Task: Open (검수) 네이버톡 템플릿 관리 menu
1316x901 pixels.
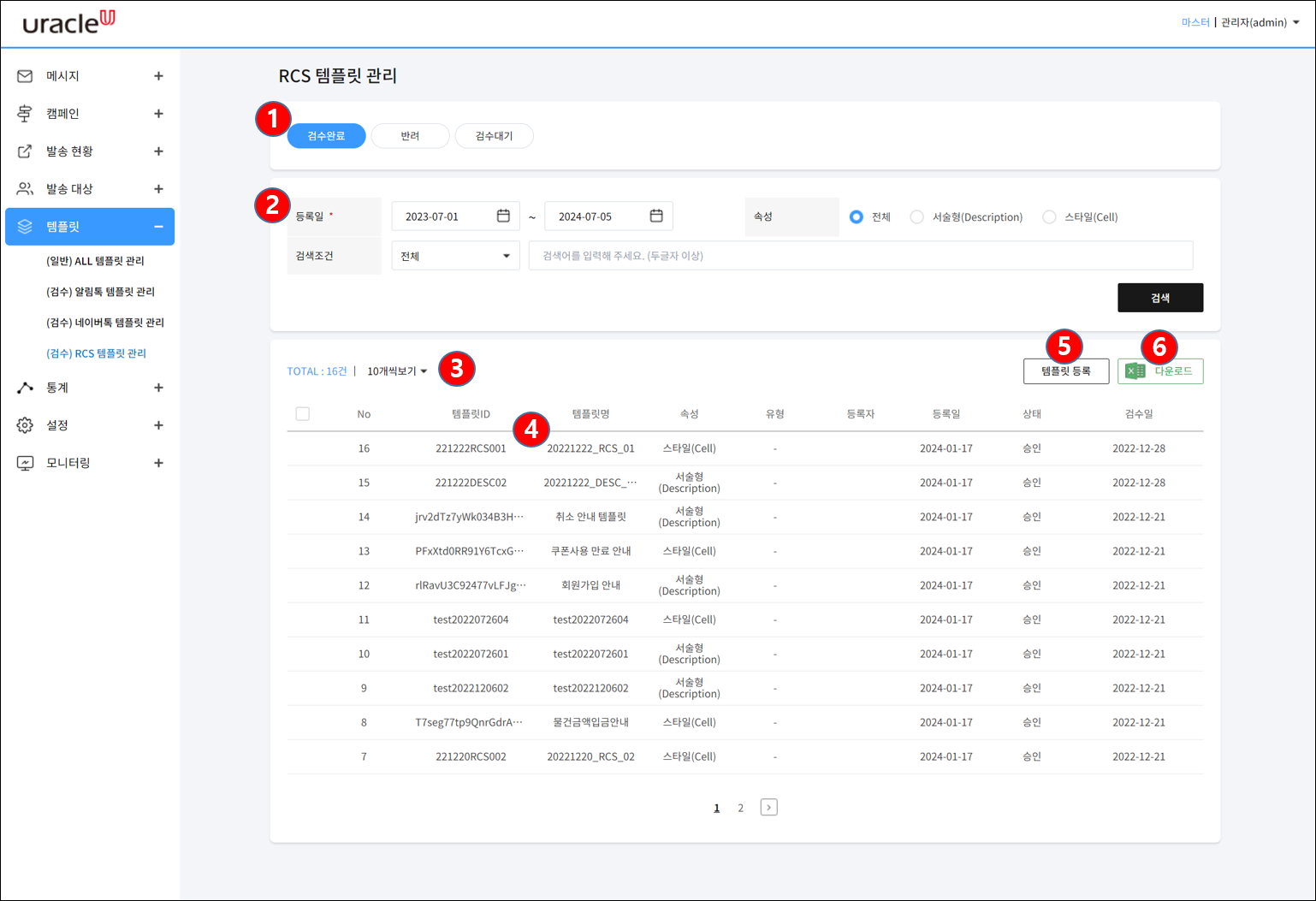Action: (x=105, y=323)
